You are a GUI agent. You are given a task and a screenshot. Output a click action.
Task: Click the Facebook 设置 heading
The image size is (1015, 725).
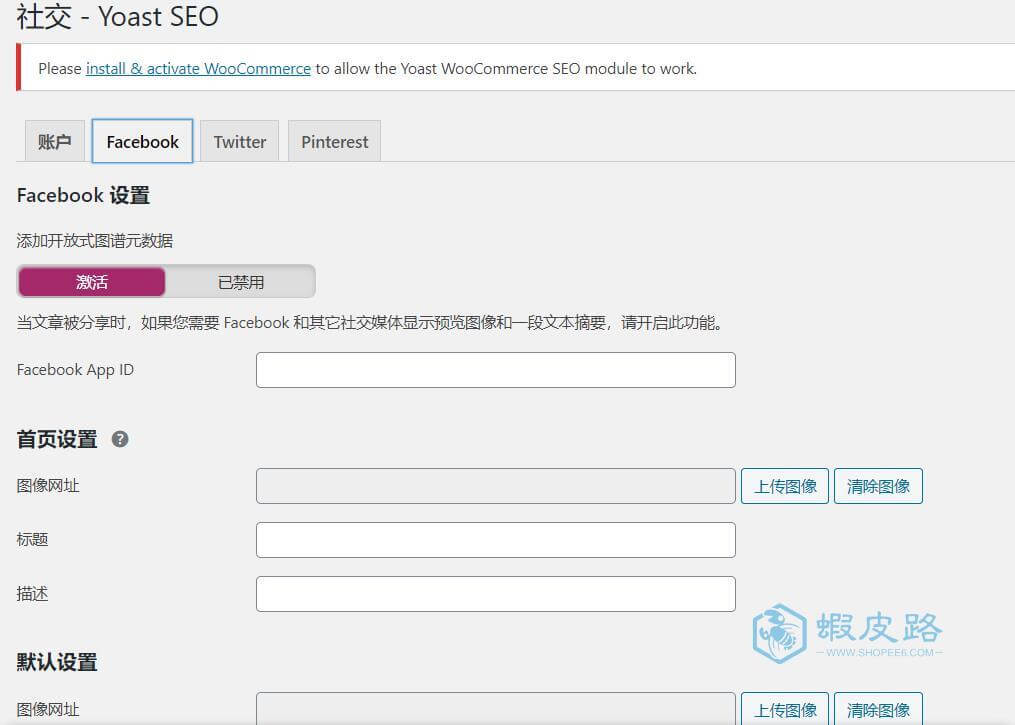point(83,195)
